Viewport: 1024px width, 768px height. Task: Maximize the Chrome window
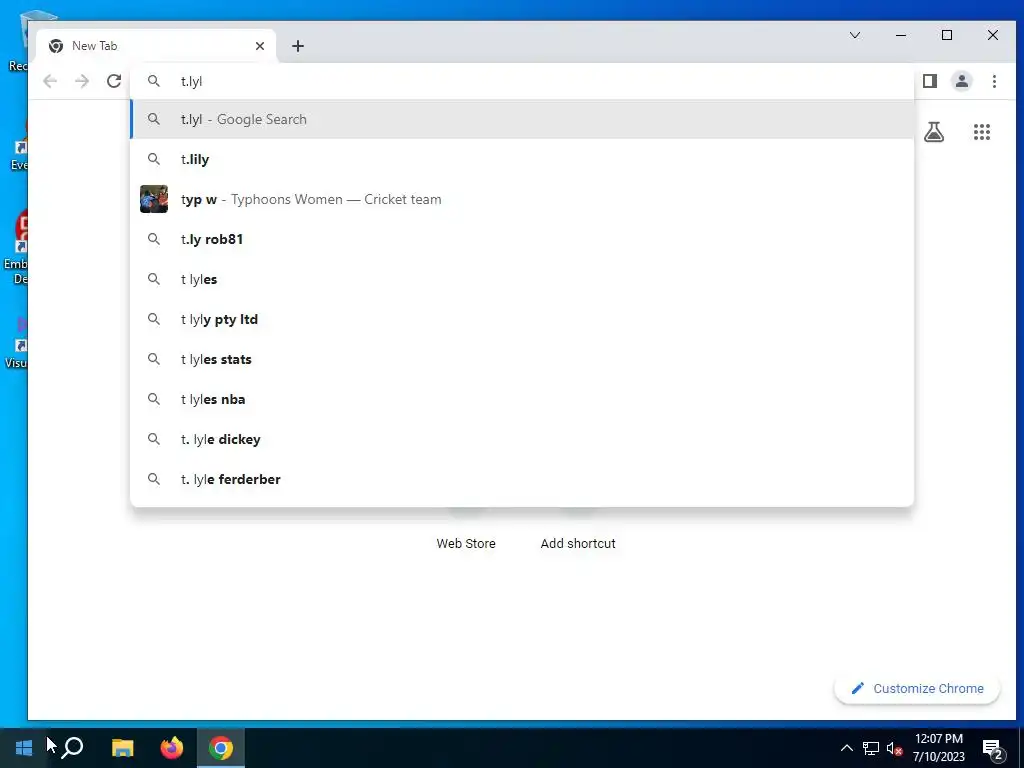coord(947,35)
